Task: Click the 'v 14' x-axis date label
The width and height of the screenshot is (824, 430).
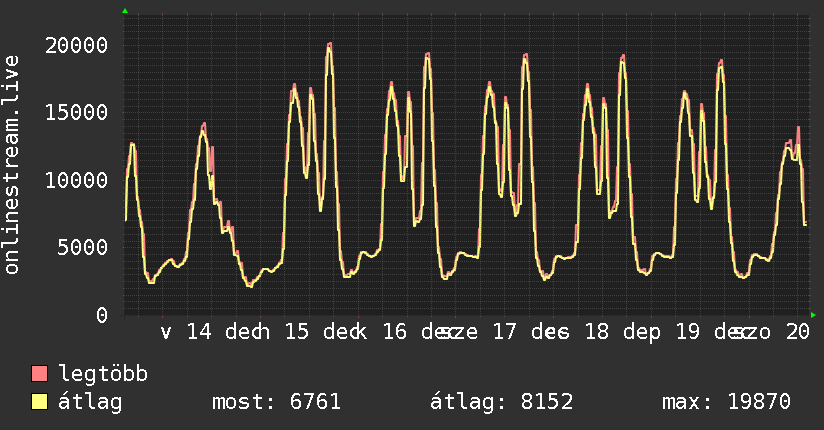Action: 186,332
